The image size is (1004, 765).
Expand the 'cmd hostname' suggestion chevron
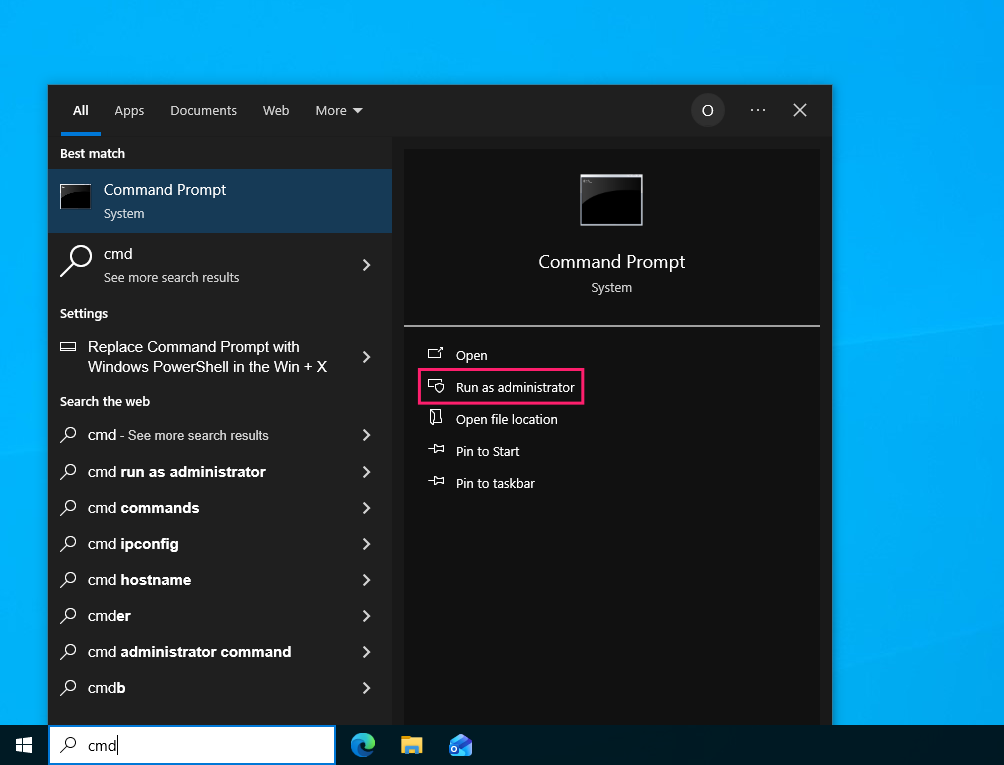366,580
